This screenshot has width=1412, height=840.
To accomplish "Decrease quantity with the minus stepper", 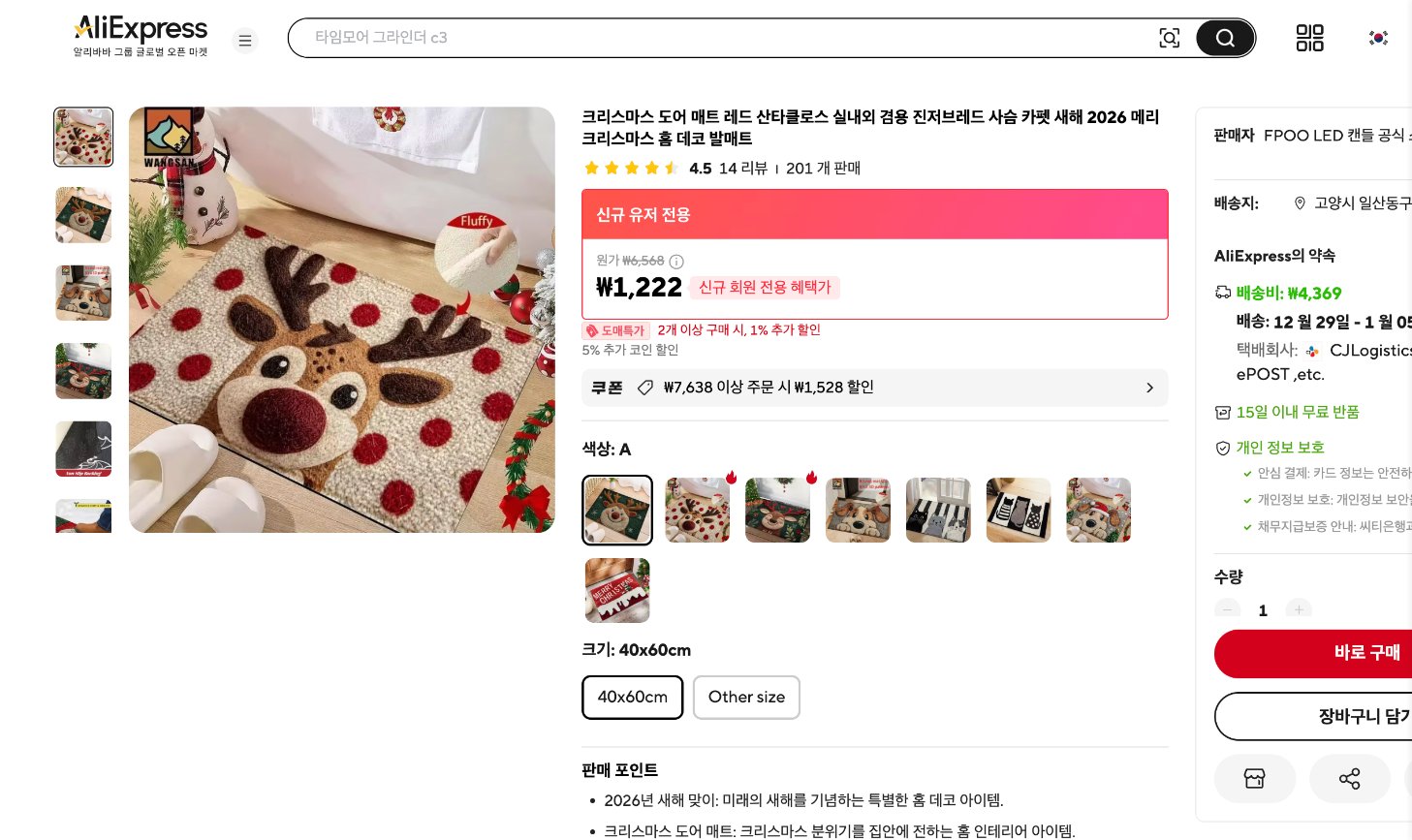I will tap(1227, 610).
